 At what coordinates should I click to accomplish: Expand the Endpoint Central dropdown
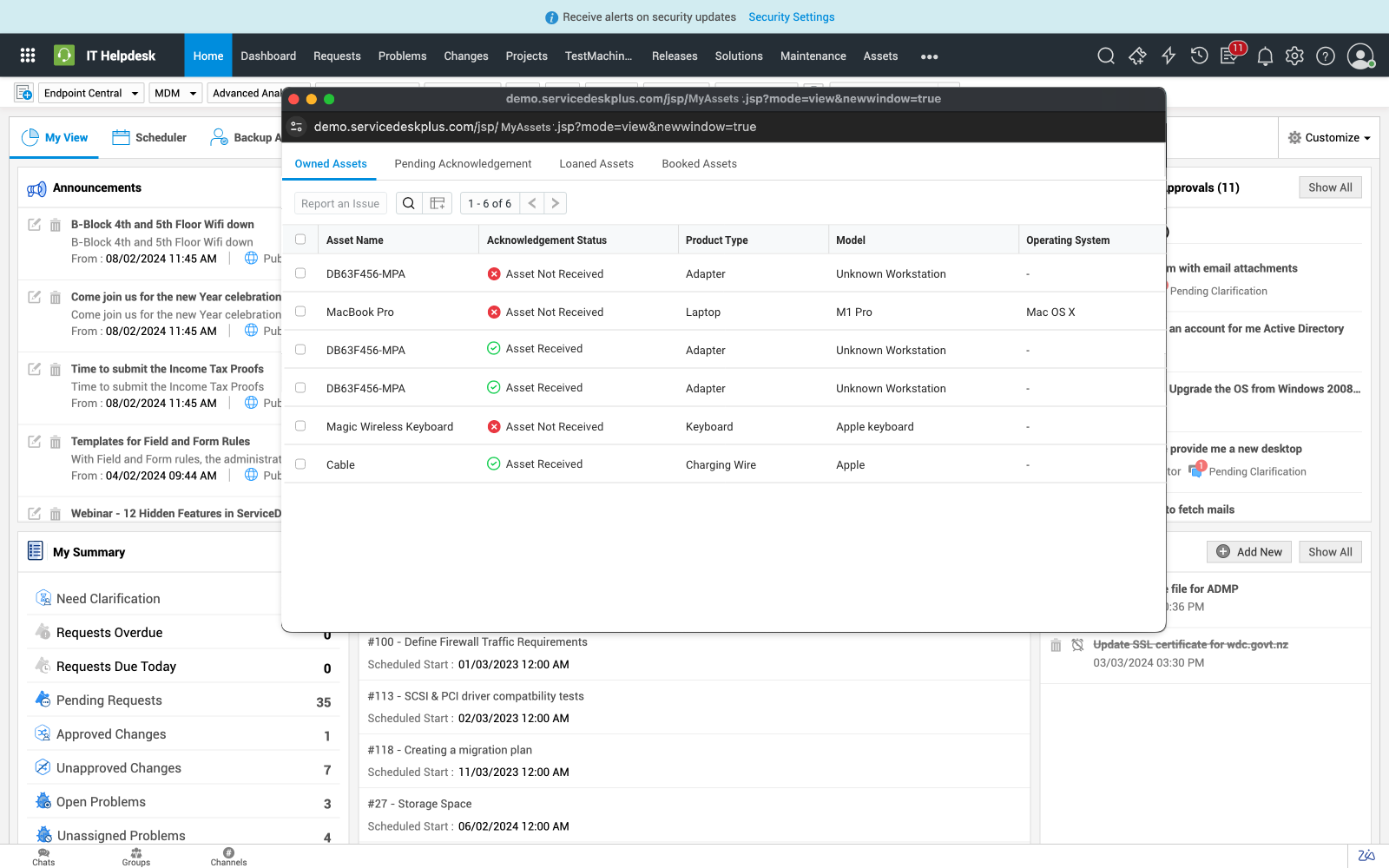tap(91, 93)
